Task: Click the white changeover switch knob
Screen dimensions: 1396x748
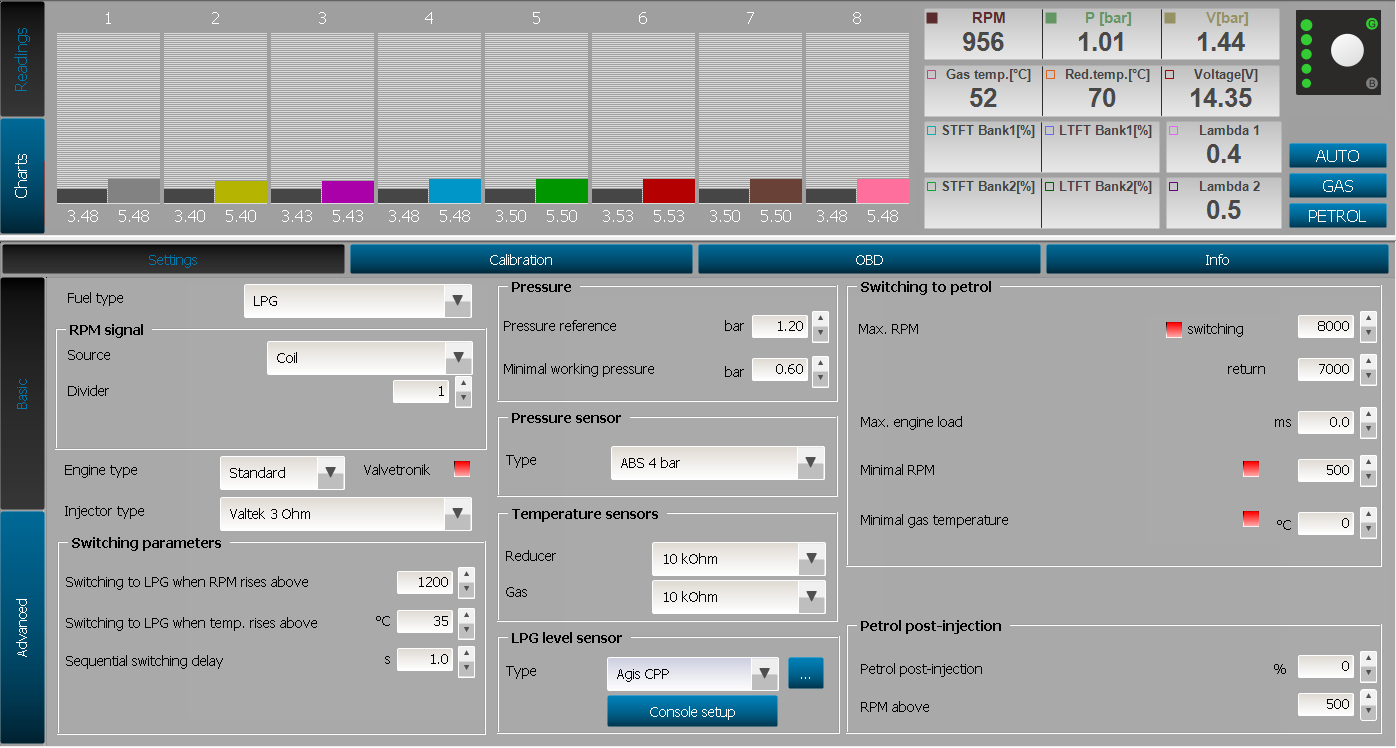Action: [1347, 49]
